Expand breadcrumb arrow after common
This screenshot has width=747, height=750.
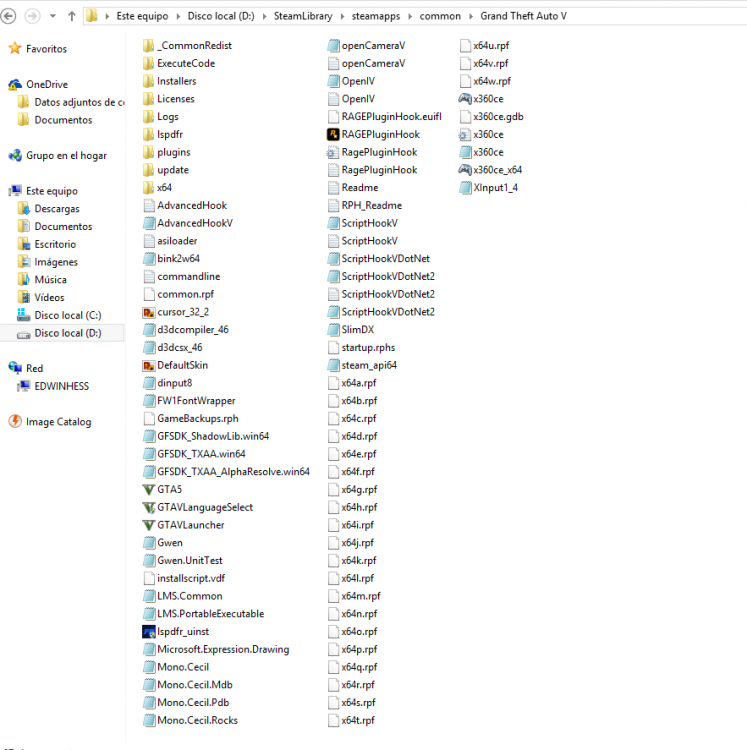point(471,16)
